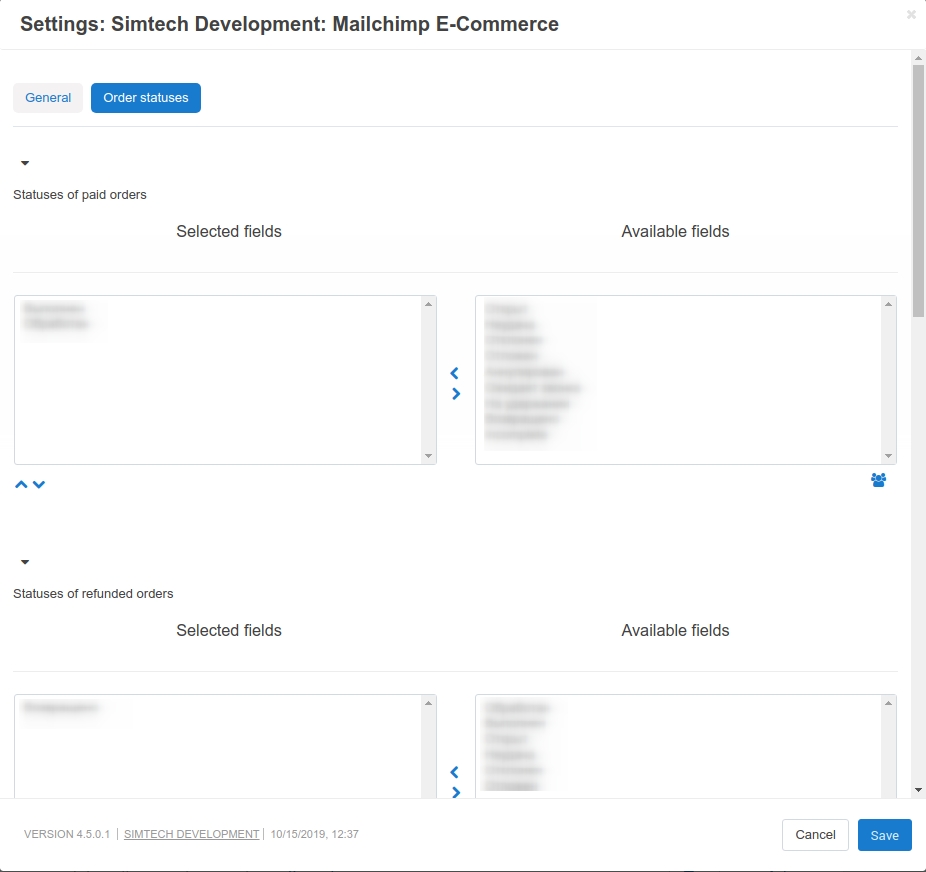The height and width of the screenshot is (872, 926).
Task: Save the Mailchimp settings
Action: point(885,835)
